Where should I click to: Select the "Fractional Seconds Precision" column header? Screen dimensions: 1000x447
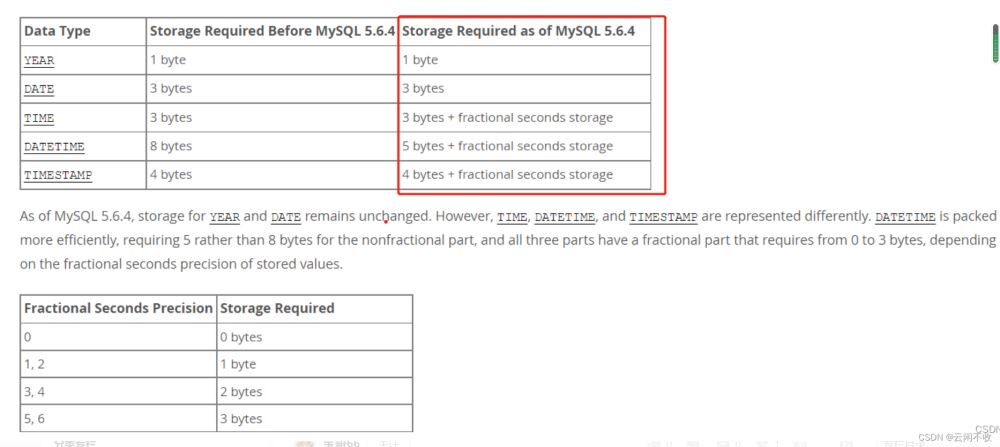pyautogui.click(x=119, y=308)
